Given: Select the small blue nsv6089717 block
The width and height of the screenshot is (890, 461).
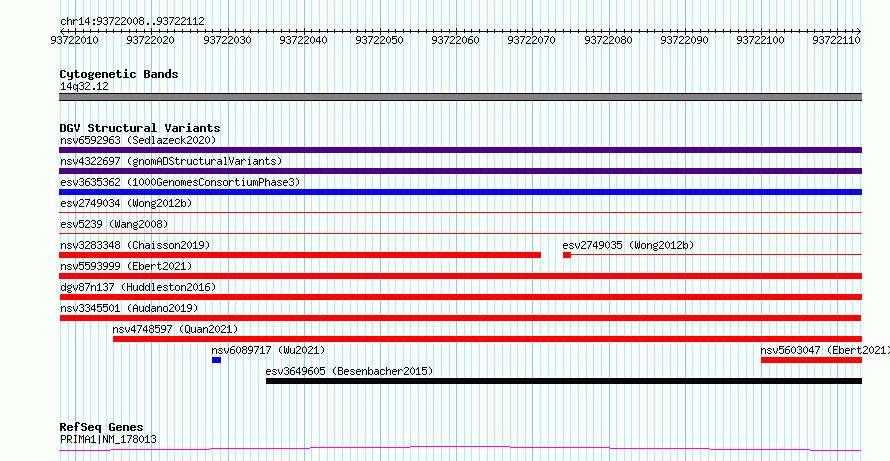Looking at the screenshot, I should (x=216, y=360).
